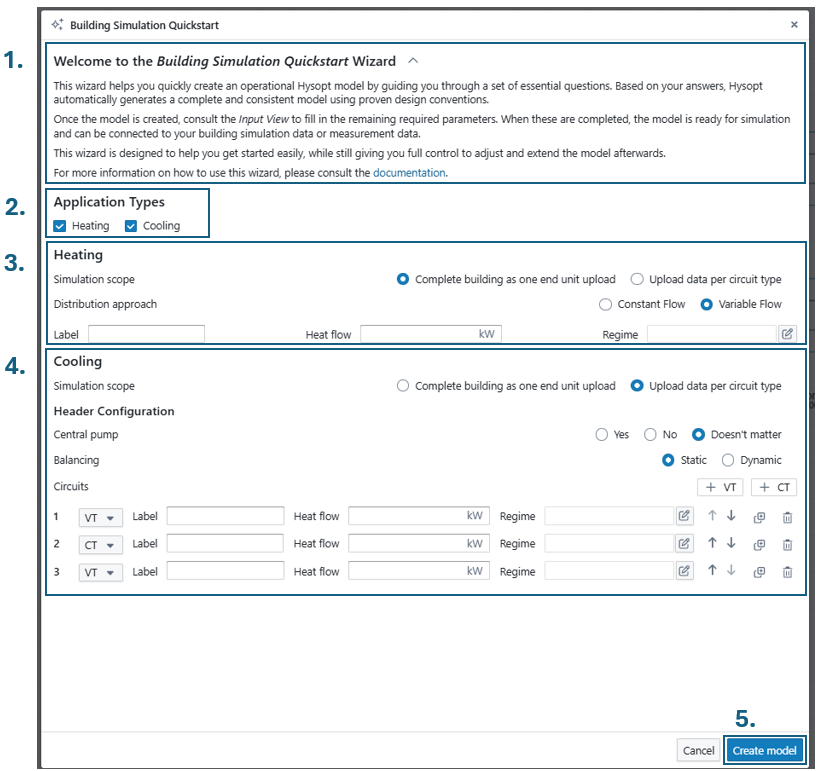Viewport: 826px width, 771px height.
Task: Uncheck the Heating application type
Action: [x=60, y=226]
